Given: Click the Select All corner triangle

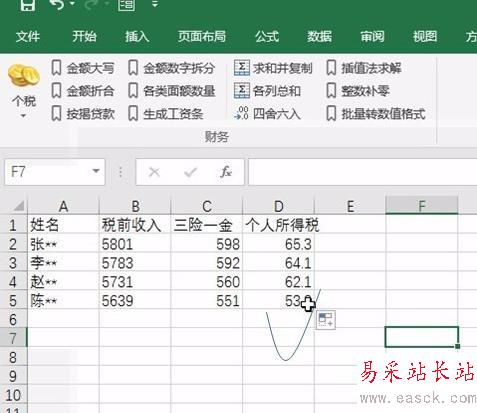Looking at the screenshot, I should tap(18, 206).
